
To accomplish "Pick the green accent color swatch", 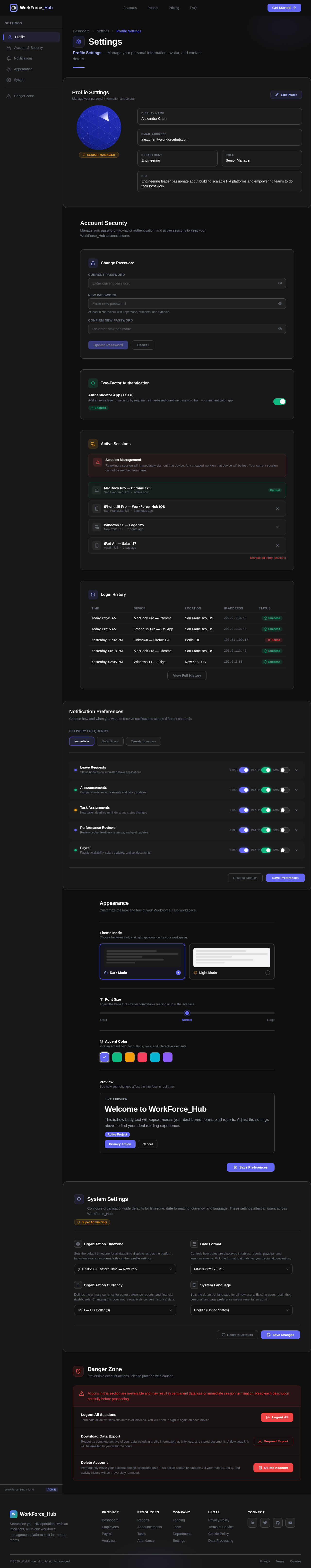I will (117, 1057).
